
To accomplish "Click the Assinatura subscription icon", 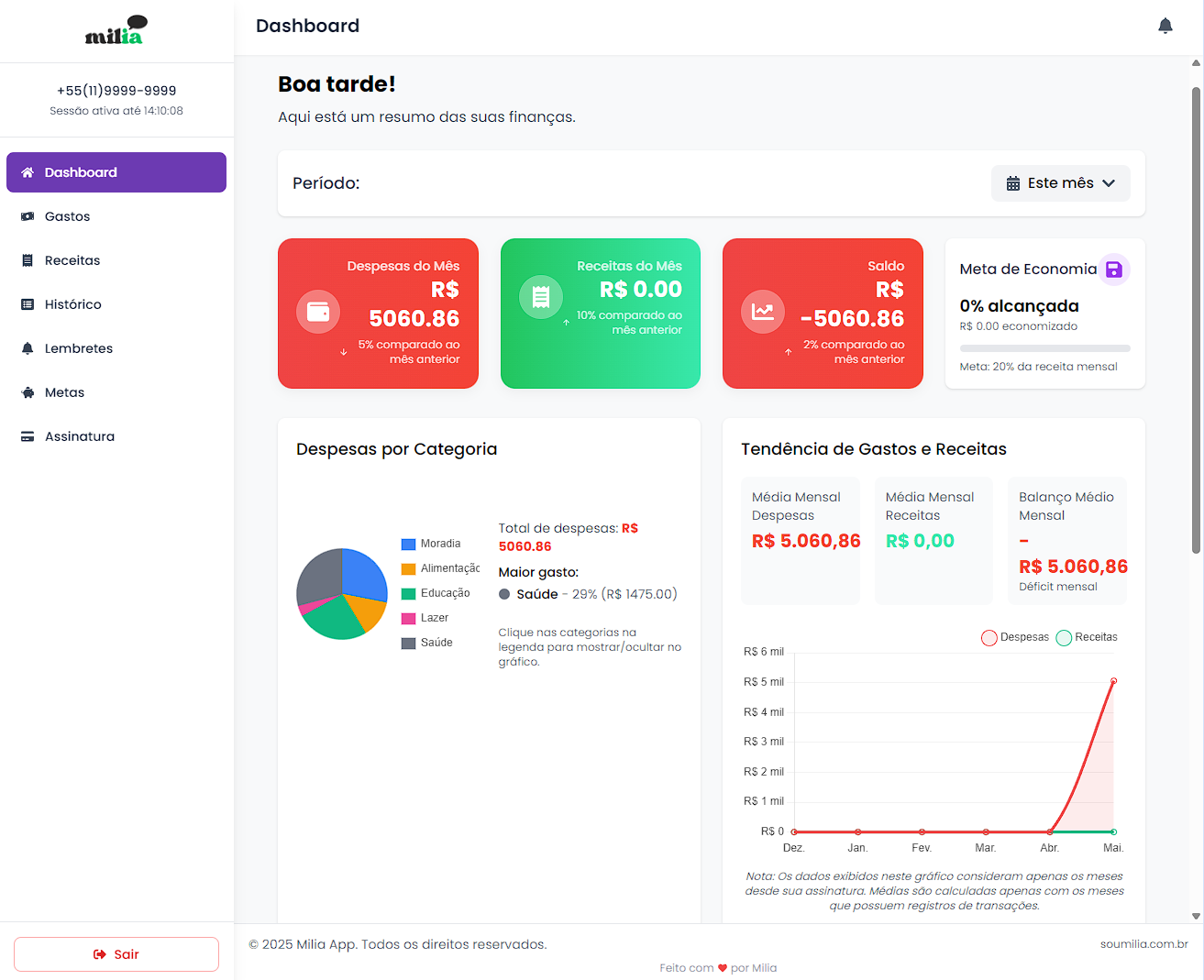I will [x=26, y=436].
